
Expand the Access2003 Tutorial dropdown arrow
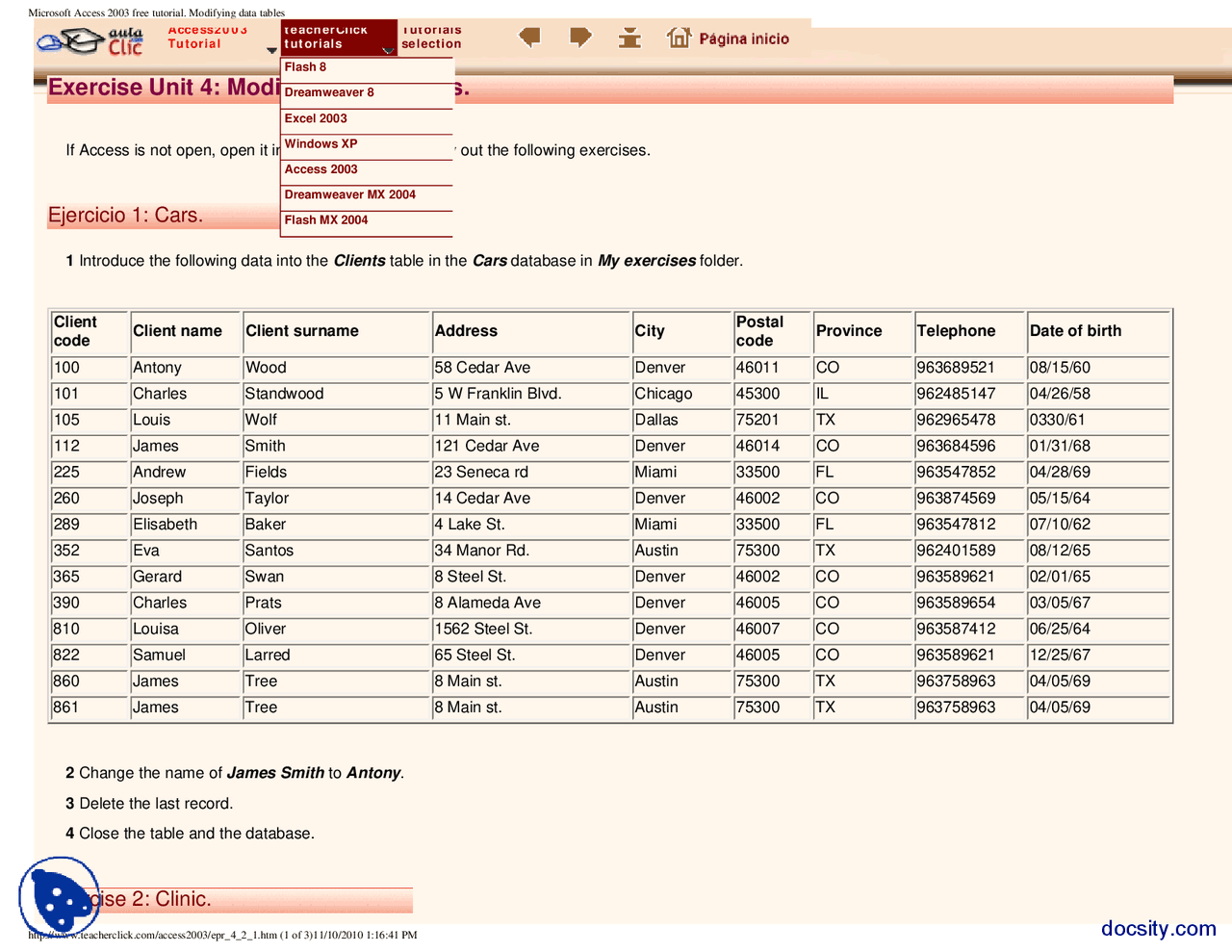pyautogui.click(x=271, y=50)
